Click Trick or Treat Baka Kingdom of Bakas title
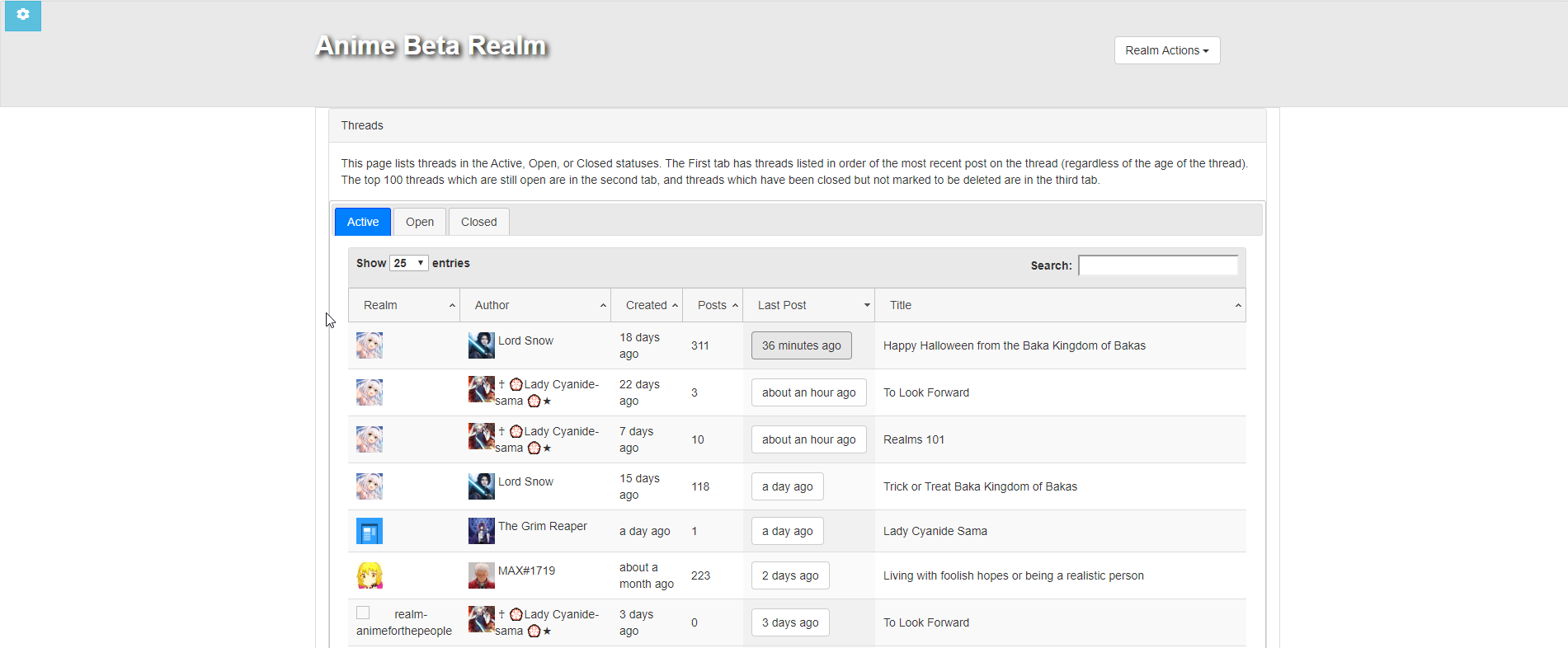The width and height of the screenshot is (1568, 648). coord(980,486)
